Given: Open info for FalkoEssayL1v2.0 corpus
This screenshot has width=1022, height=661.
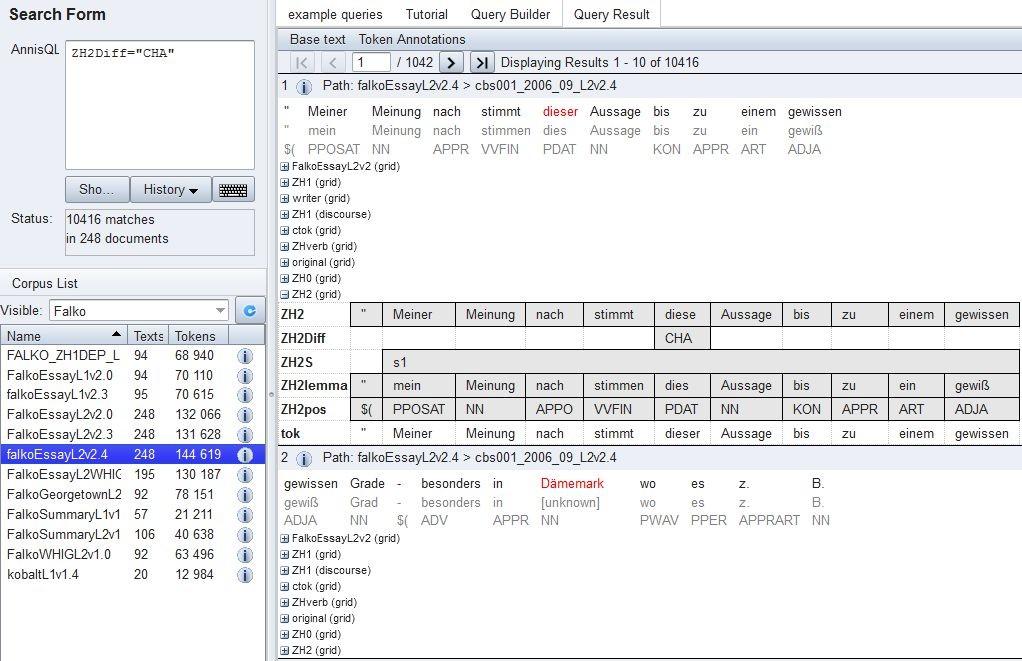Looking at the screenshot, I should point(244,376).
